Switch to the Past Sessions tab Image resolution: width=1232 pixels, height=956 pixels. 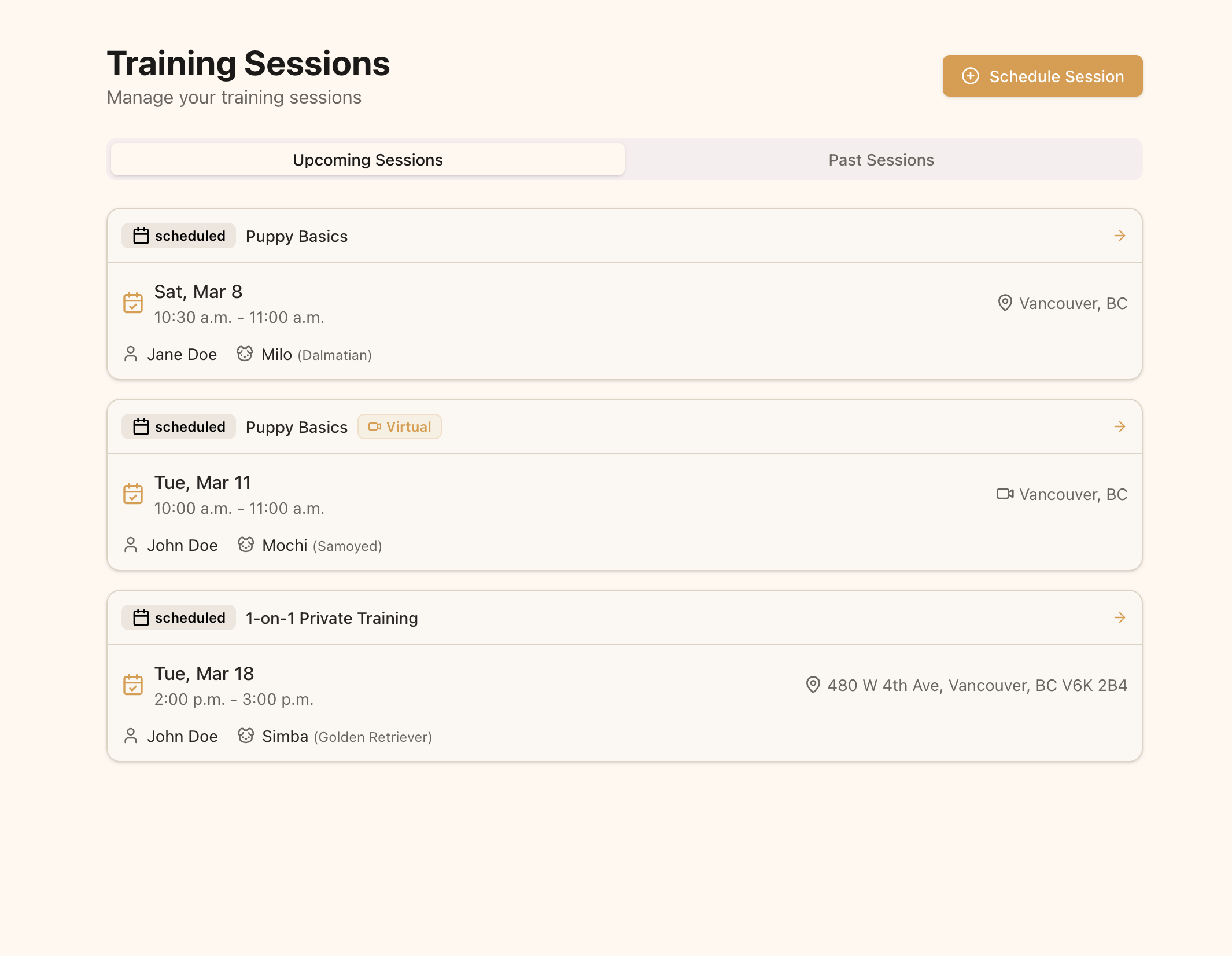point(880,159)
